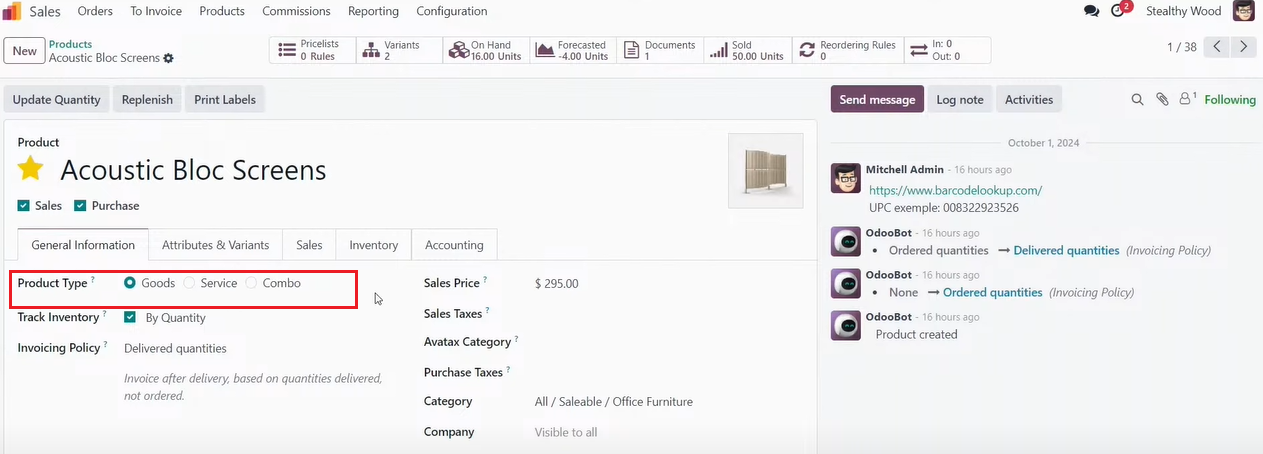This screenshot has height=454, width=1263.
Task: Click the Following button
Action: [x=1230, y=100]
